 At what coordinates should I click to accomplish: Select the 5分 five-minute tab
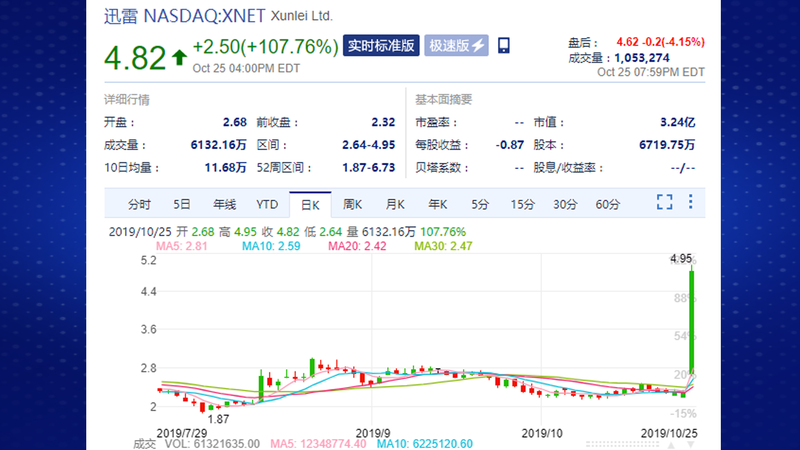click(x=480, y=205)
